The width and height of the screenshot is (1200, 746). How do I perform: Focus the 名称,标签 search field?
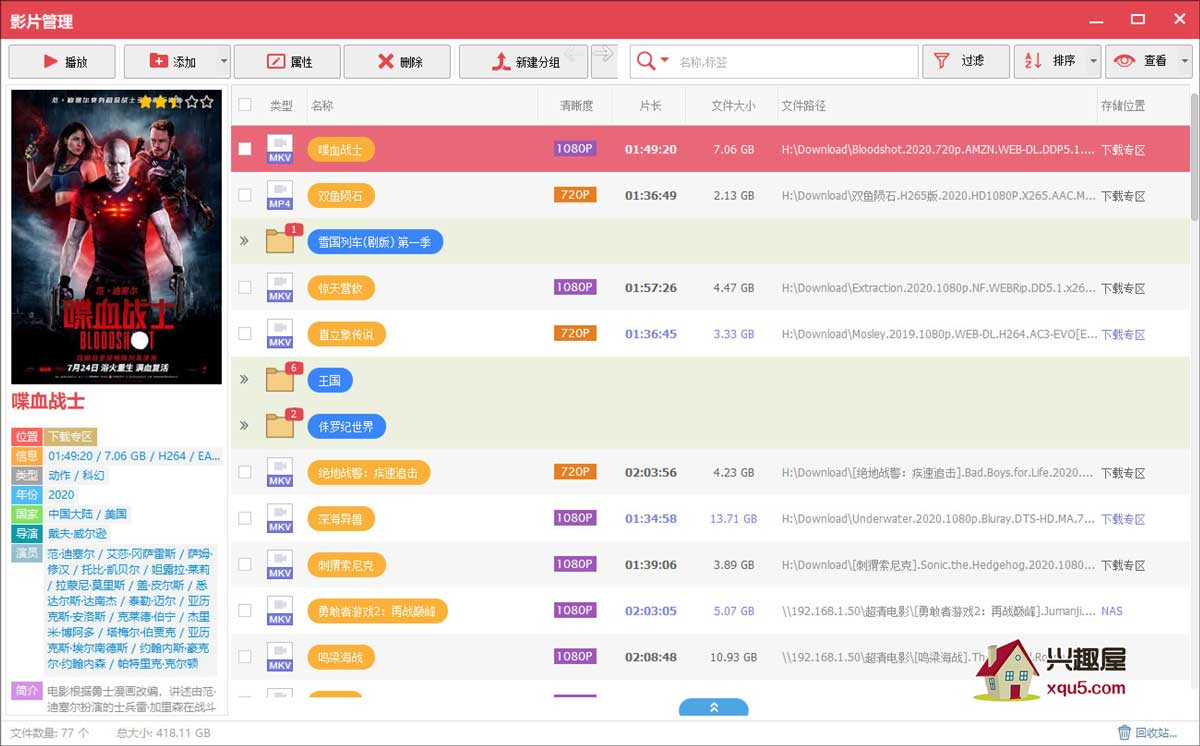pos(794,62)
